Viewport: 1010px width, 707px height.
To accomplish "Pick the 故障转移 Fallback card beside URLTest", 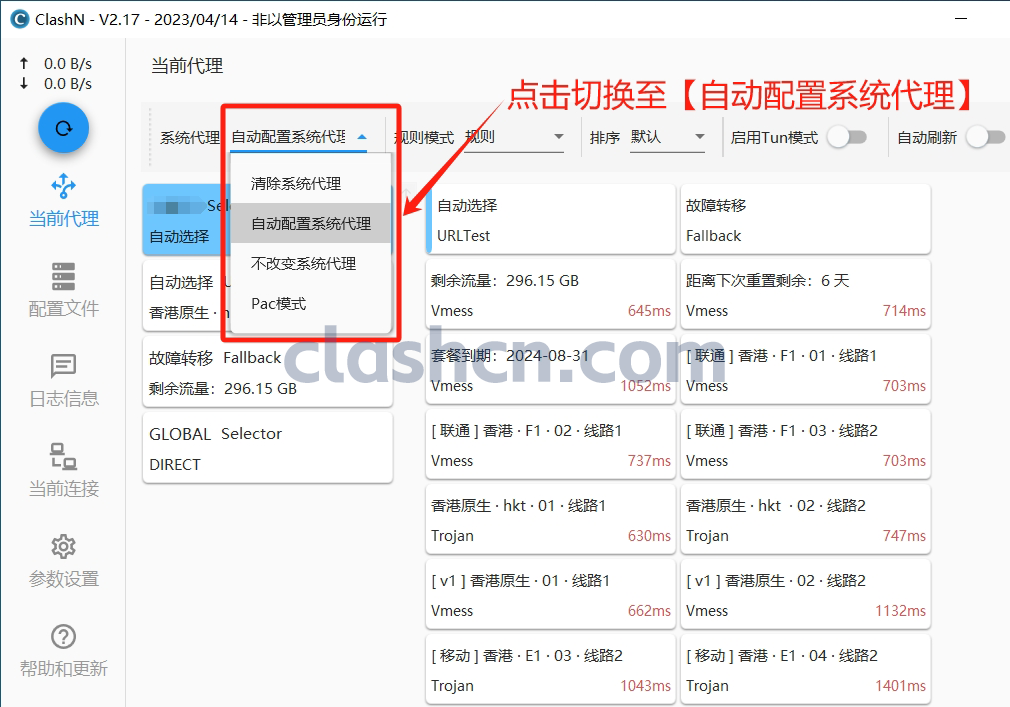I will (x=805, y=220).
